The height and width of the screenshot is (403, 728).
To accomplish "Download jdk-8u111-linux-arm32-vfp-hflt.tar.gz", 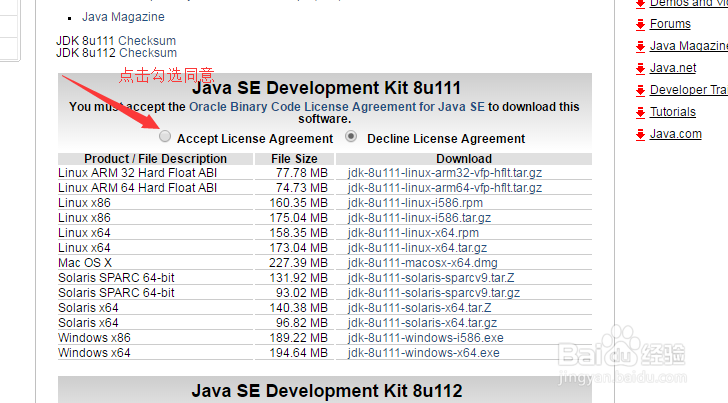I will point(445,173).
